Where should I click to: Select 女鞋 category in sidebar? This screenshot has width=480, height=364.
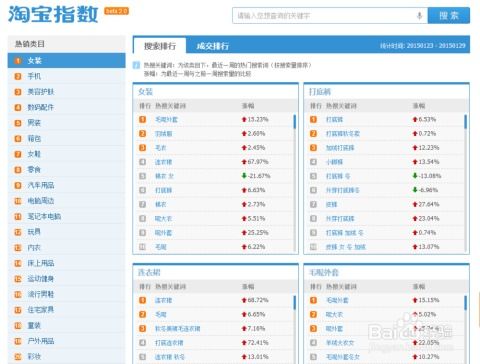click(x=67, y=154)
